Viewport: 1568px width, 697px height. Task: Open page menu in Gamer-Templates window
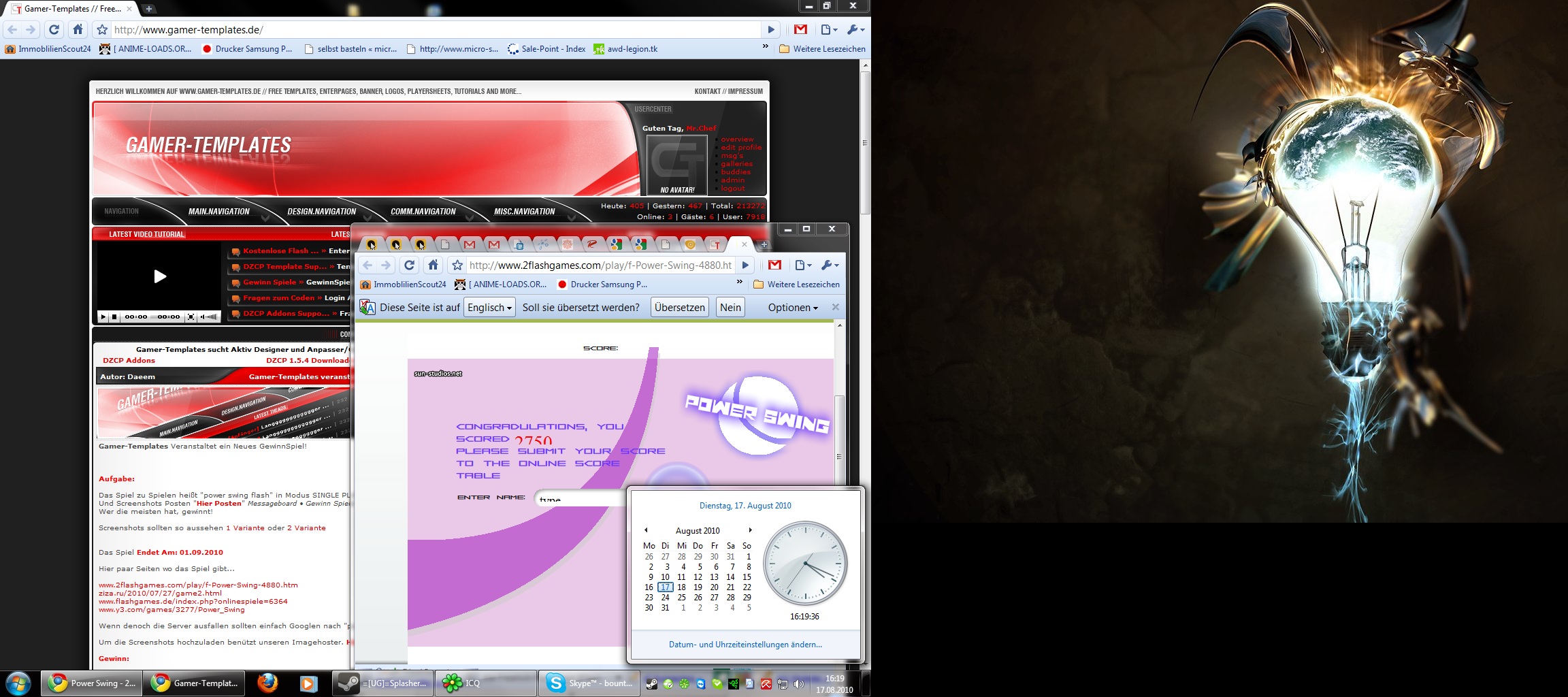[829, 29]
